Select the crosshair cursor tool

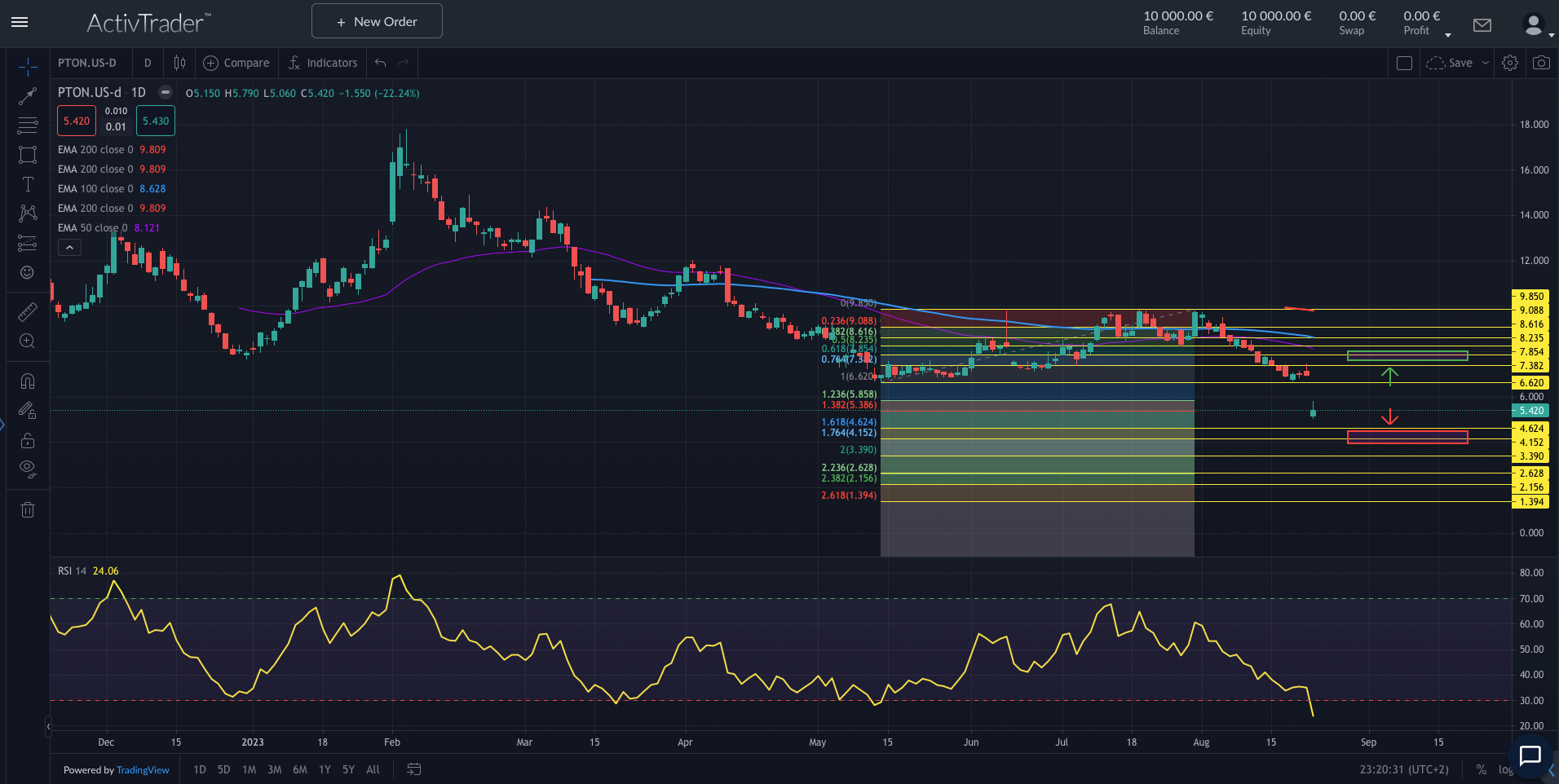[x=28, y=66]
